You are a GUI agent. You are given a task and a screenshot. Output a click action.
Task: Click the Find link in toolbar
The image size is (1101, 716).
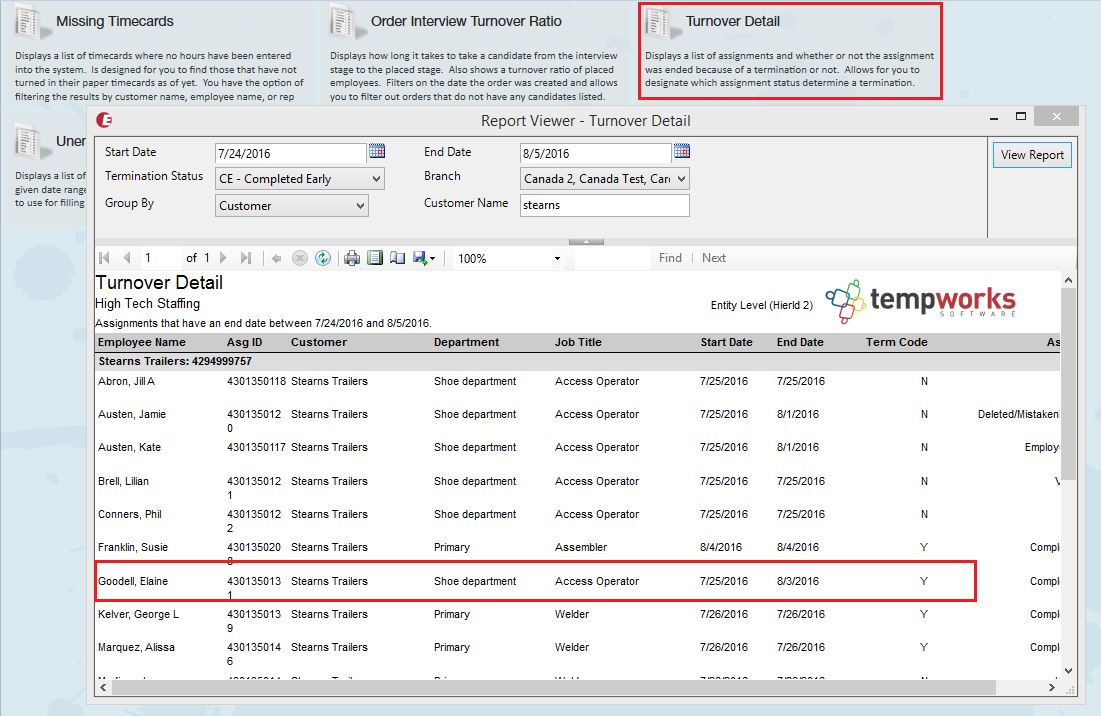tap(670, 258)
